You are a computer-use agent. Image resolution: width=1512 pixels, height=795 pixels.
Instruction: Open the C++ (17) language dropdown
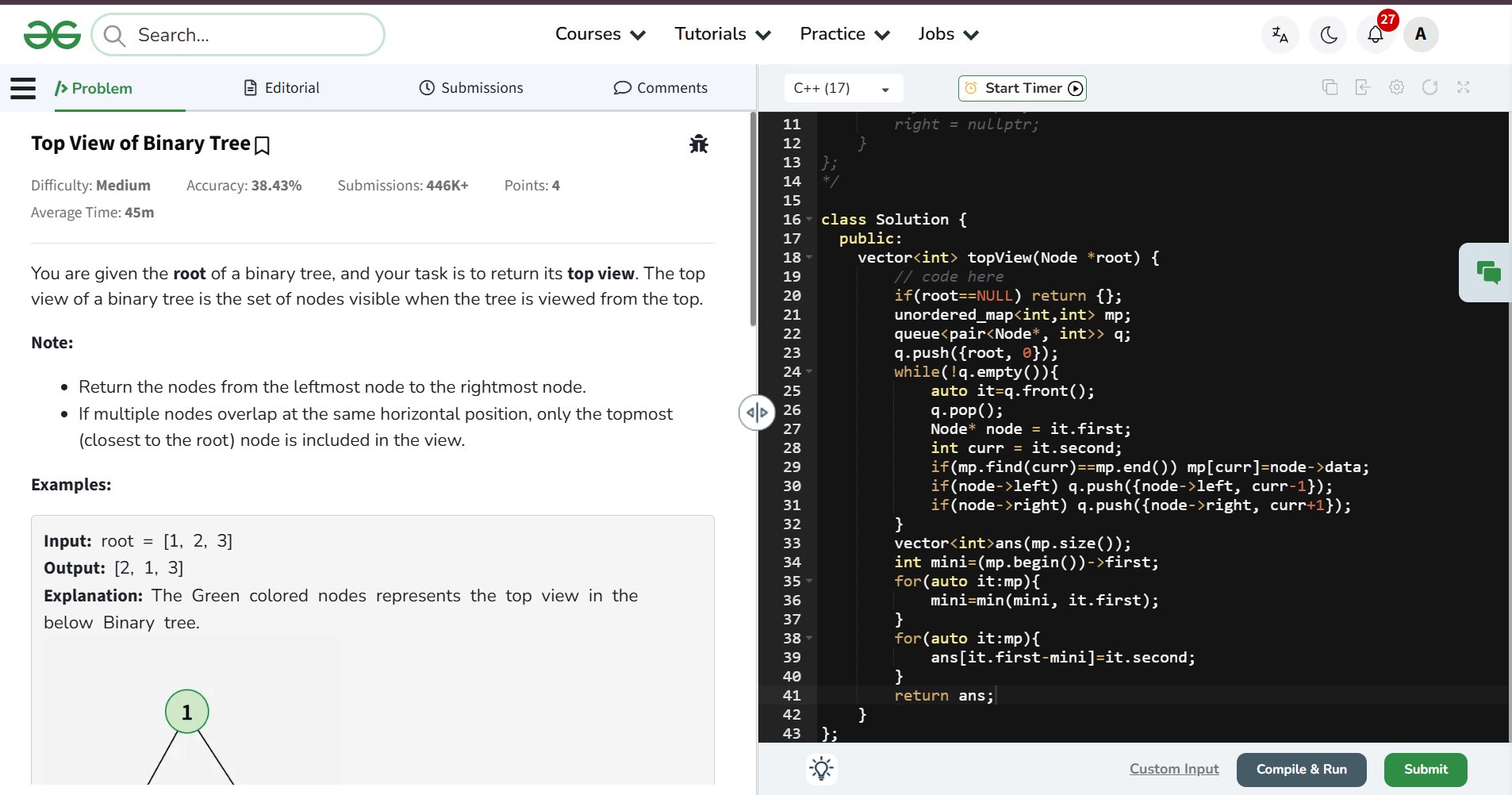tap(842, 88)
